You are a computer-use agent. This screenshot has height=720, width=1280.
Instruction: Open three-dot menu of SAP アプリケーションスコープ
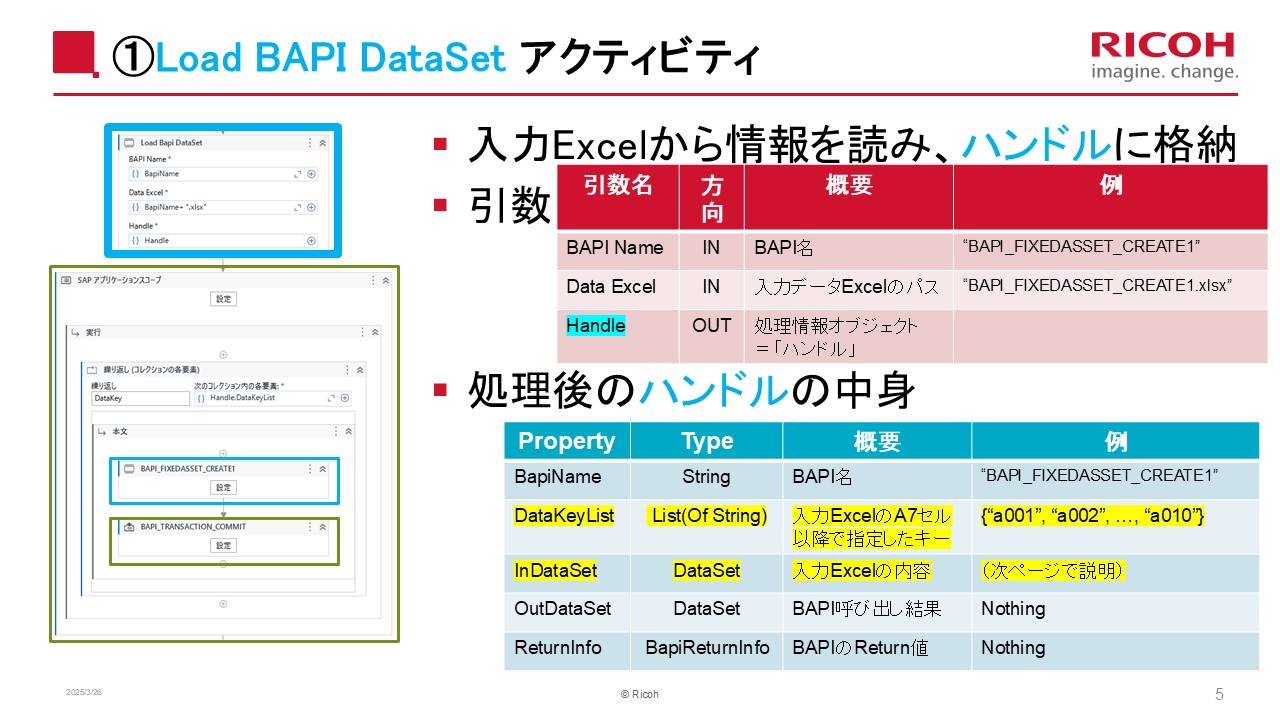tap(374, 281)
